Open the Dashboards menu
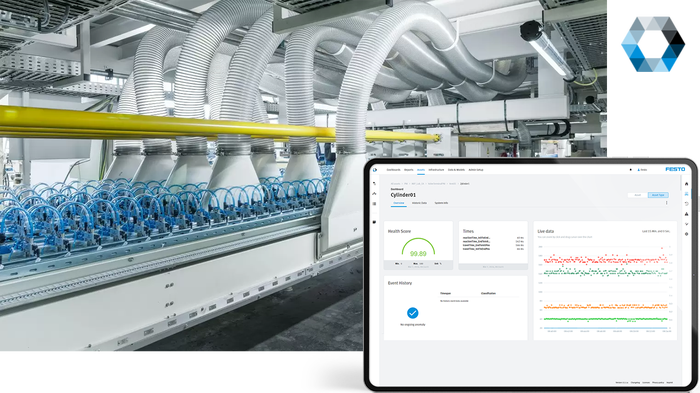This screenshot has width=700, height=393. coord(393,170)
